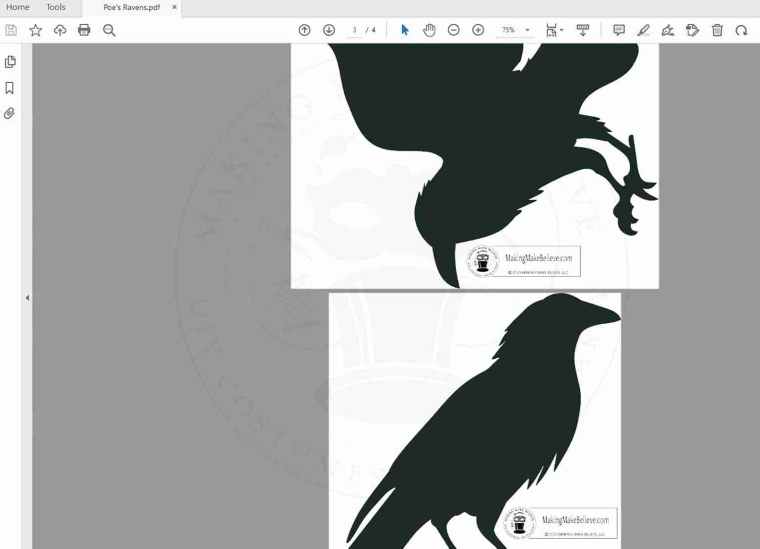760x549 pixels.
Task: Open the Tools tab
Action: pyautogui.click(x=56, y=7)
